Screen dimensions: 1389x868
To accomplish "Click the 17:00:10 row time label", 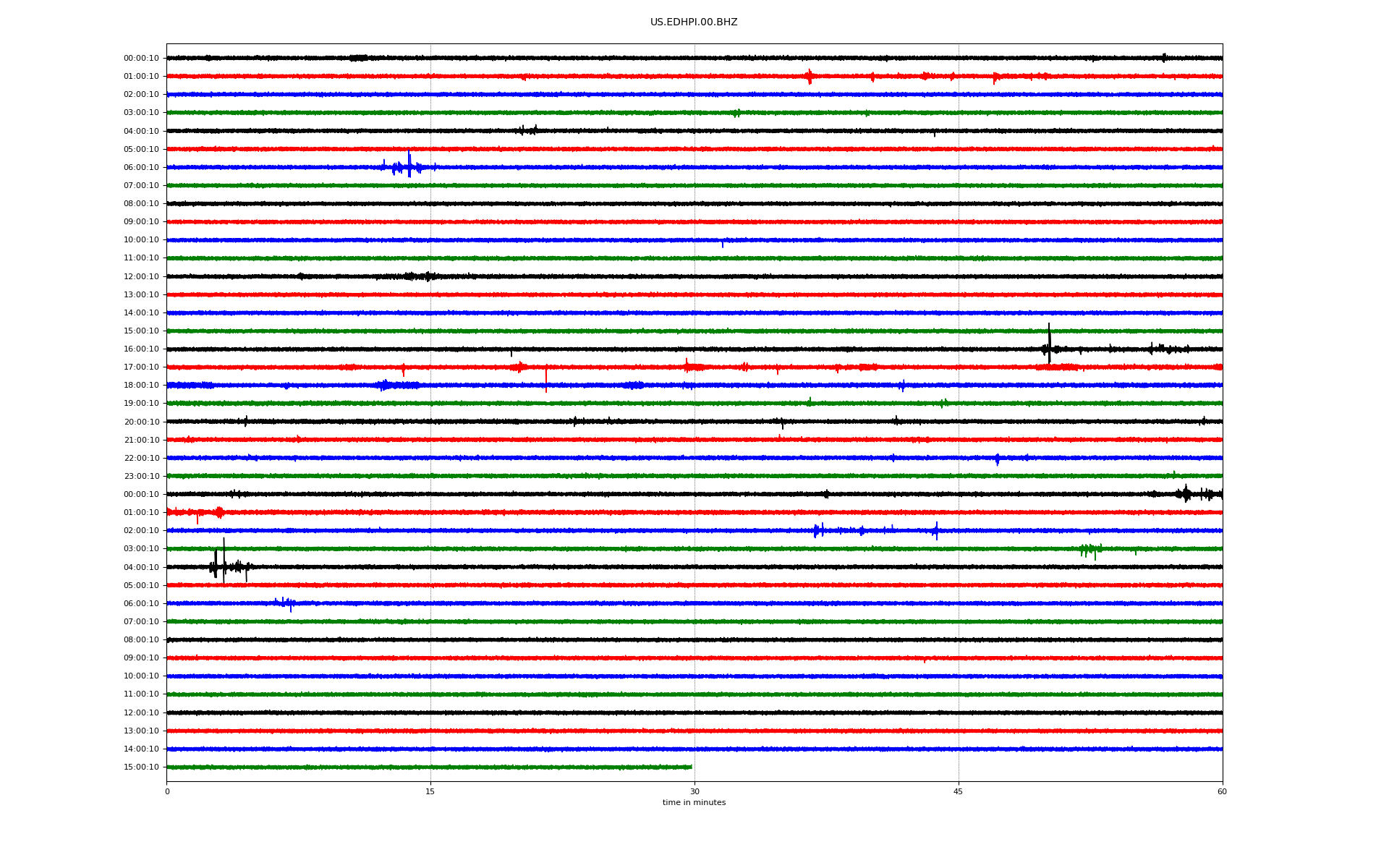I will [x=141, y=367].
